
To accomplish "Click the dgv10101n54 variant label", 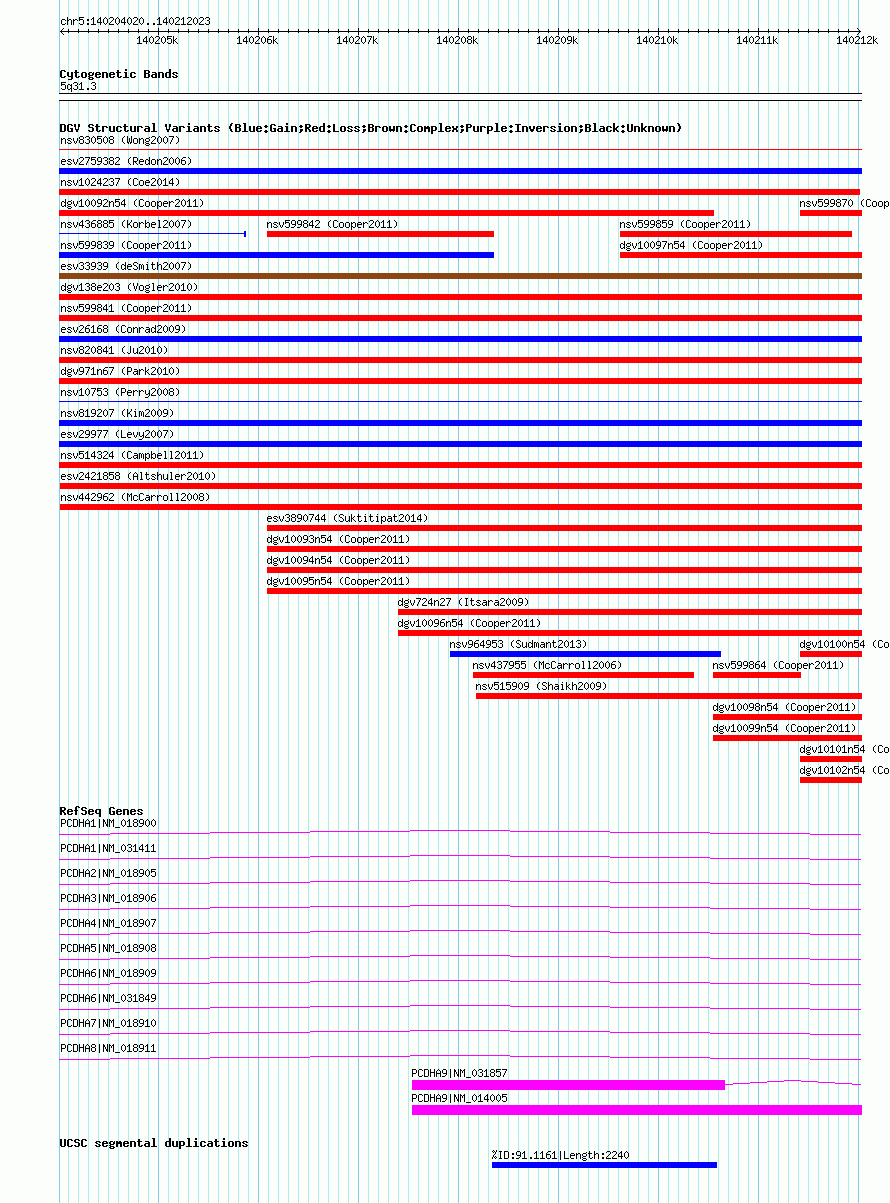I will [844, 749].
